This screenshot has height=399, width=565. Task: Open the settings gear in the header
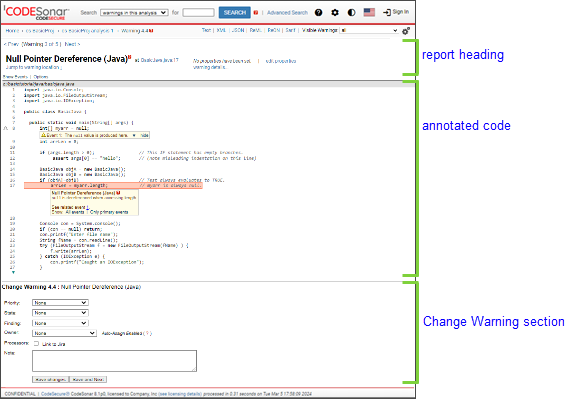pyautogui.click(x=335, y=13)
